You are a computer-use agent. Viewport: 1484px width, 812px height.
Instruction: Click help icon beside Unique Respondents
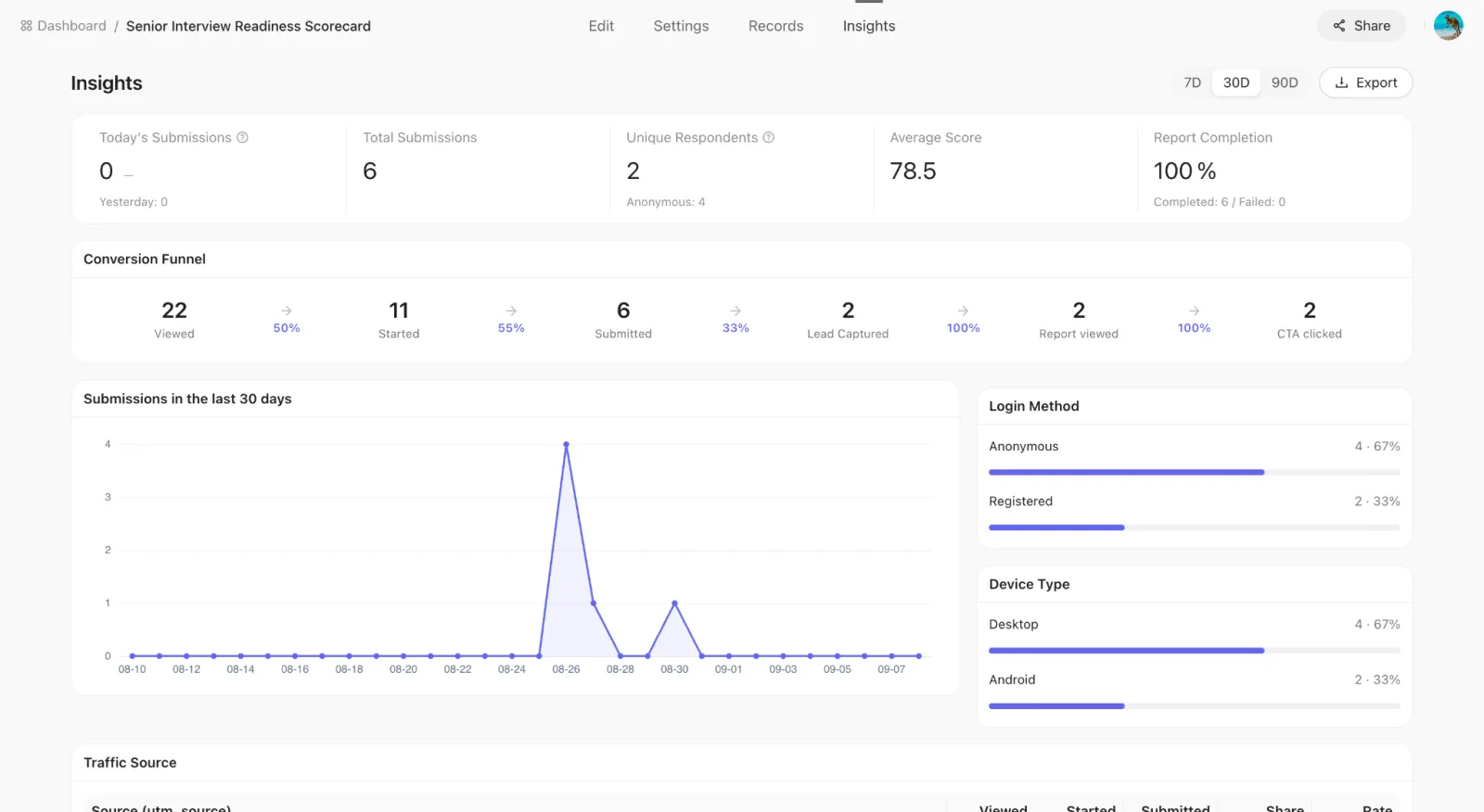pos(768,137)
